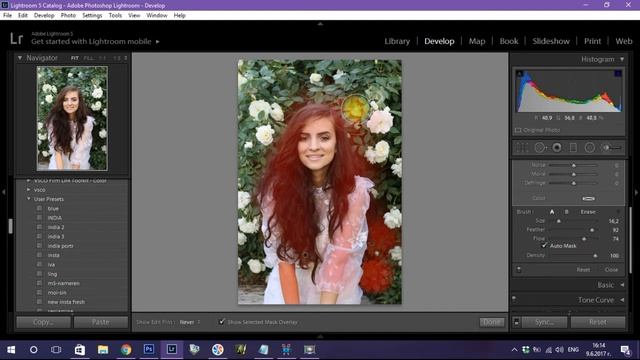Click the switch icon left of Sync

tap(516, 322)
